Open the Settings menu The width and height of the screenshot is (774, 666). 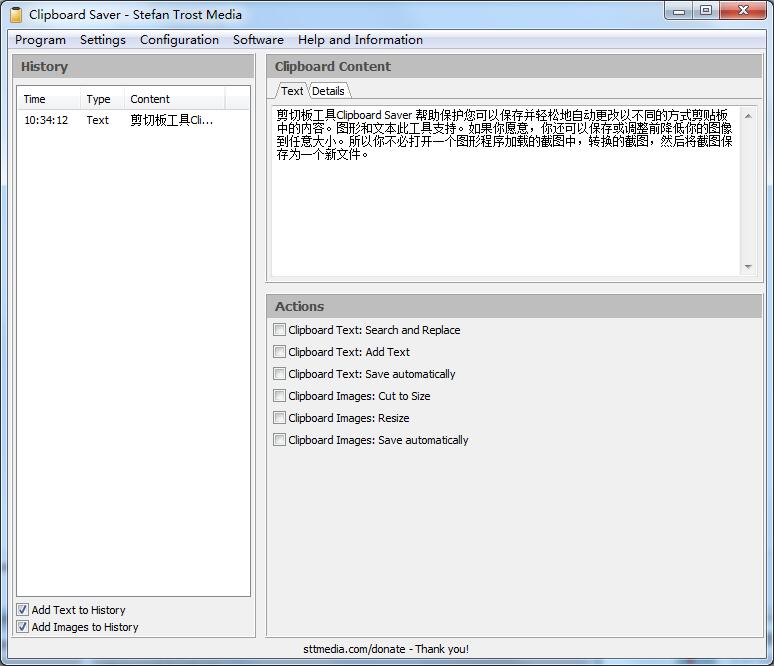[103, 40]
